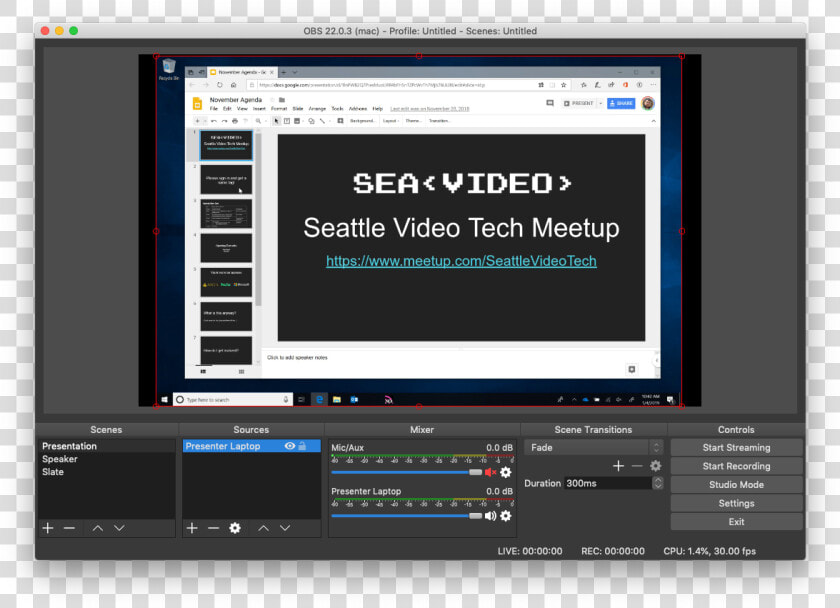
Task: Move the scene down in the Scenes list
Action: pyautogui.click(x=119, y=528)
